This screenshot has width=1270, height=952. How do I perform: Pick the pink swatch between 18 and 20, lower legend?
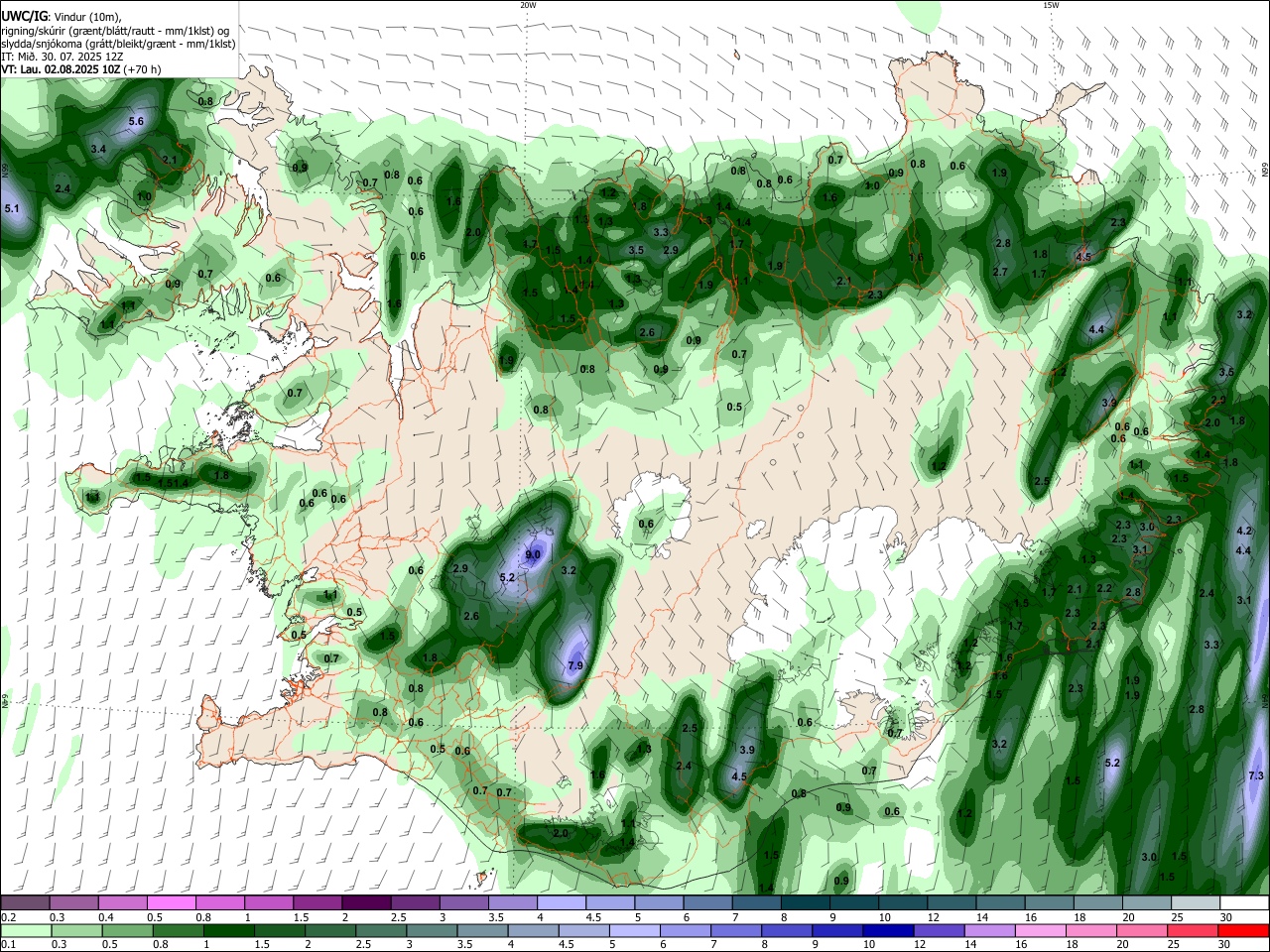(1091, 931)
